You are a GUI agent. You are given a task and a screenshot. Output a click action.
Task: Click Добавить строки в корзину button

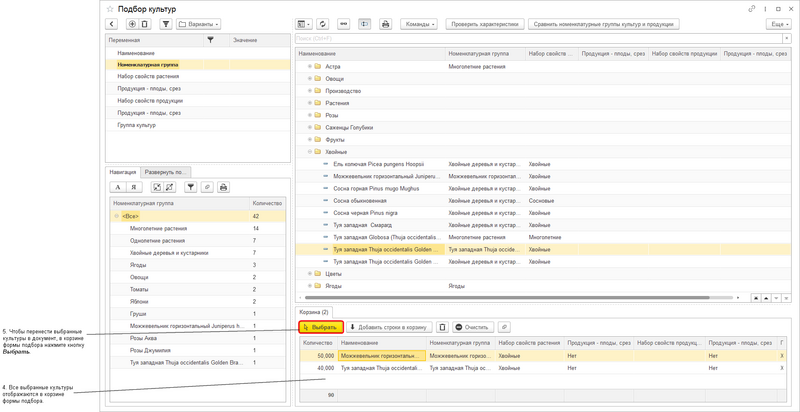(389, 327)
